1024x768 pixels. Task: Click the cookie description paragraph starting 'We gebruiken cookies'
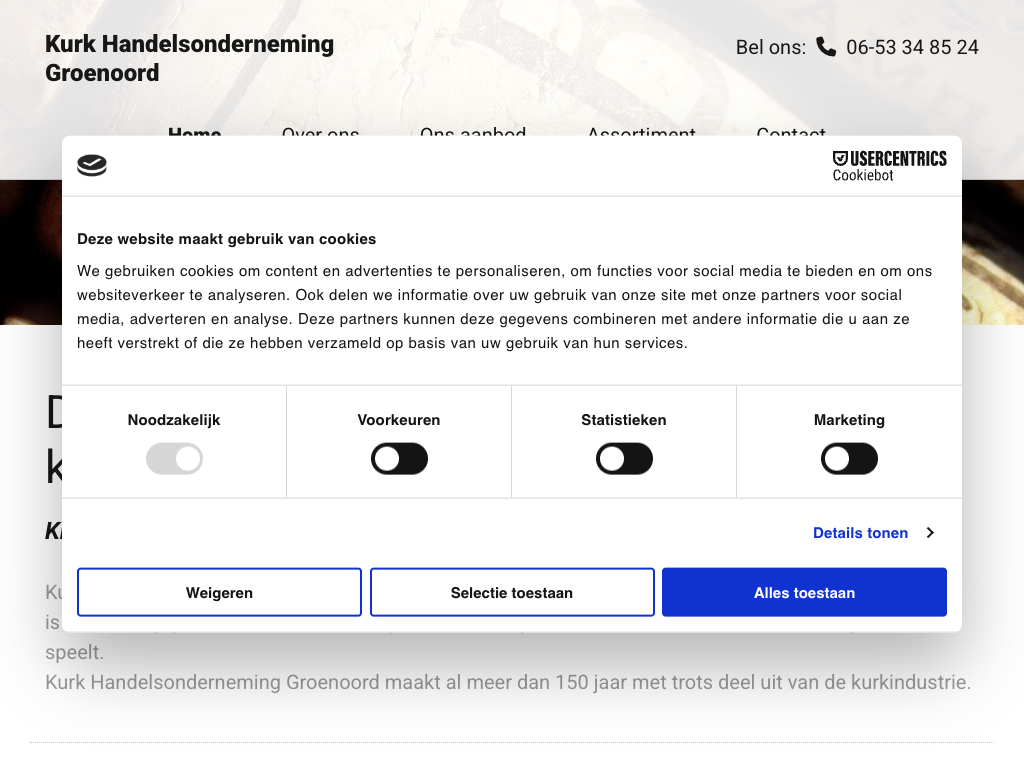coord(504,307)
